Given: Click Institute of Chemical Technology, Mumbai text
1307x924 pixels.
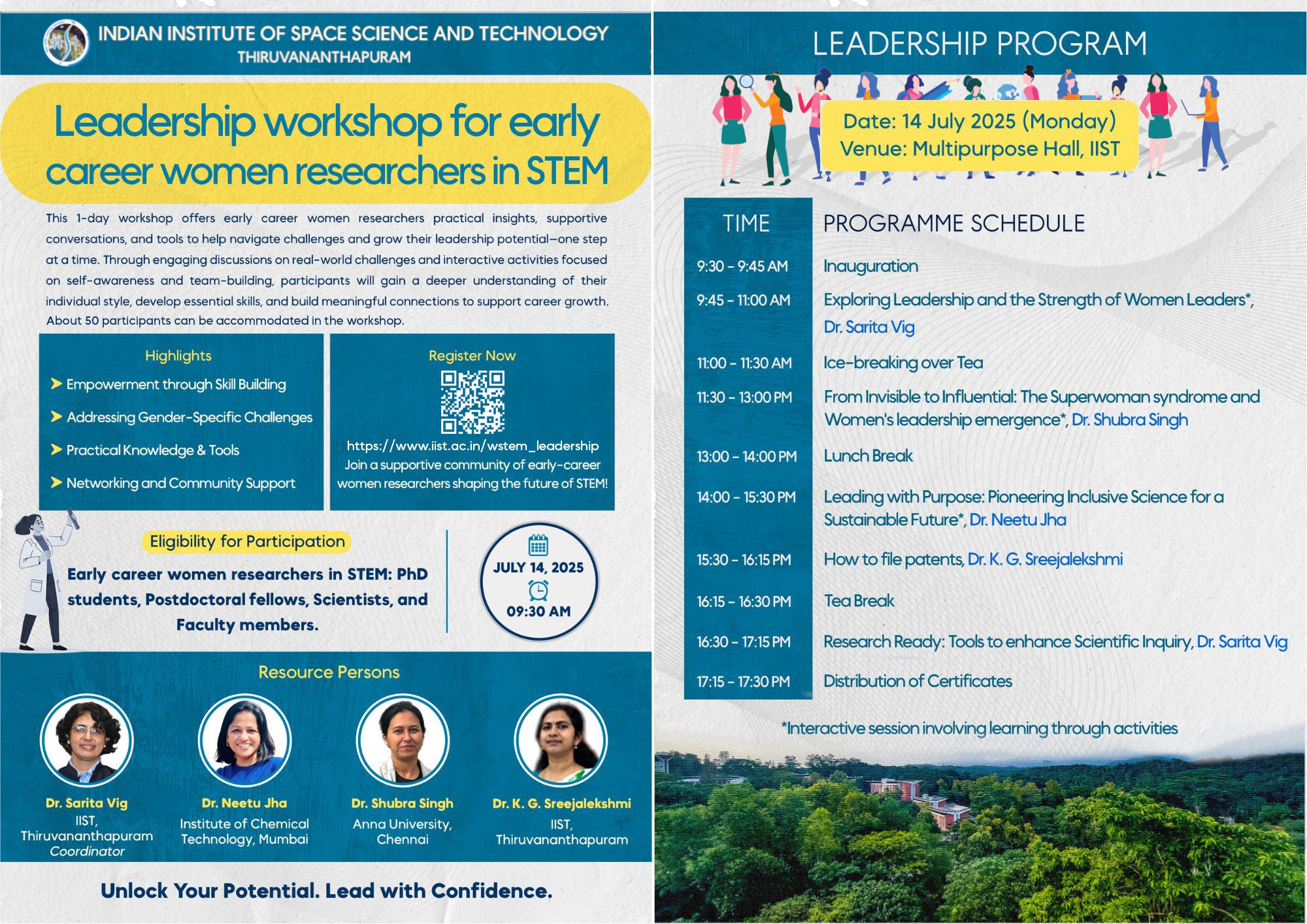Looking at the screenshot, I should [x=244, y=831].
